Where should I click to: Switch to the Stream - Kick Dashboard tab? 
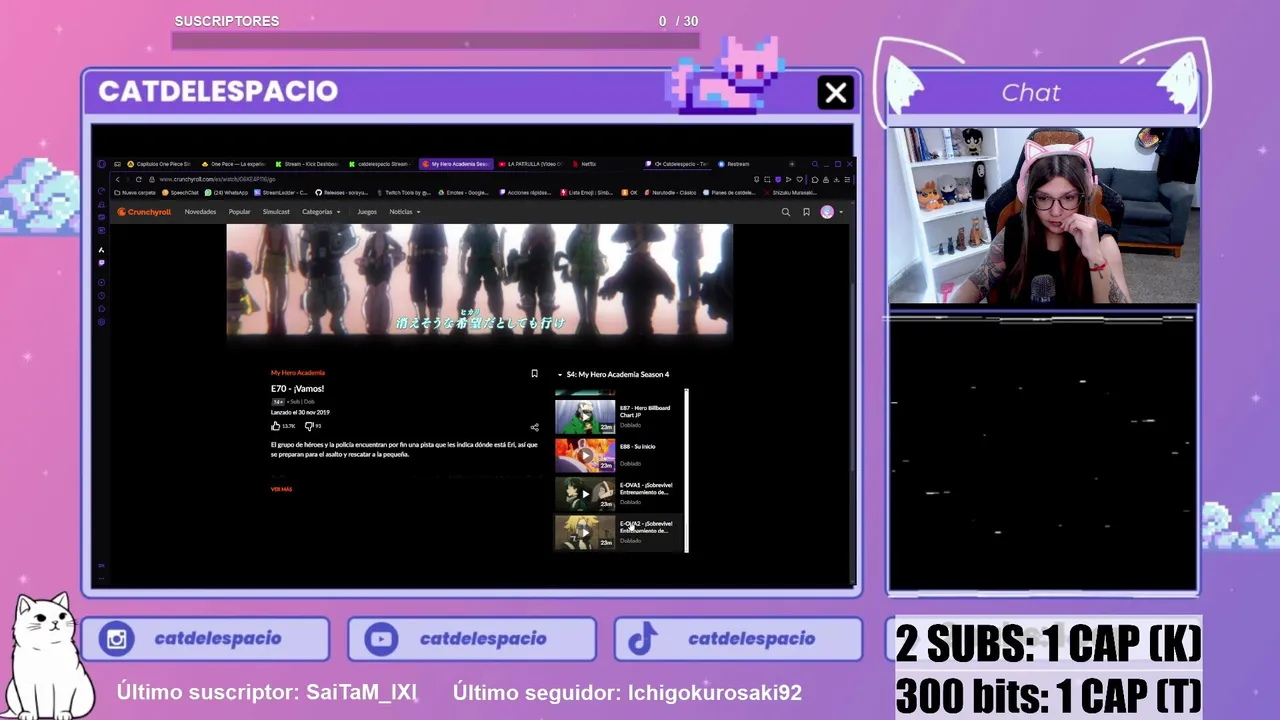[x=307, y=164]
